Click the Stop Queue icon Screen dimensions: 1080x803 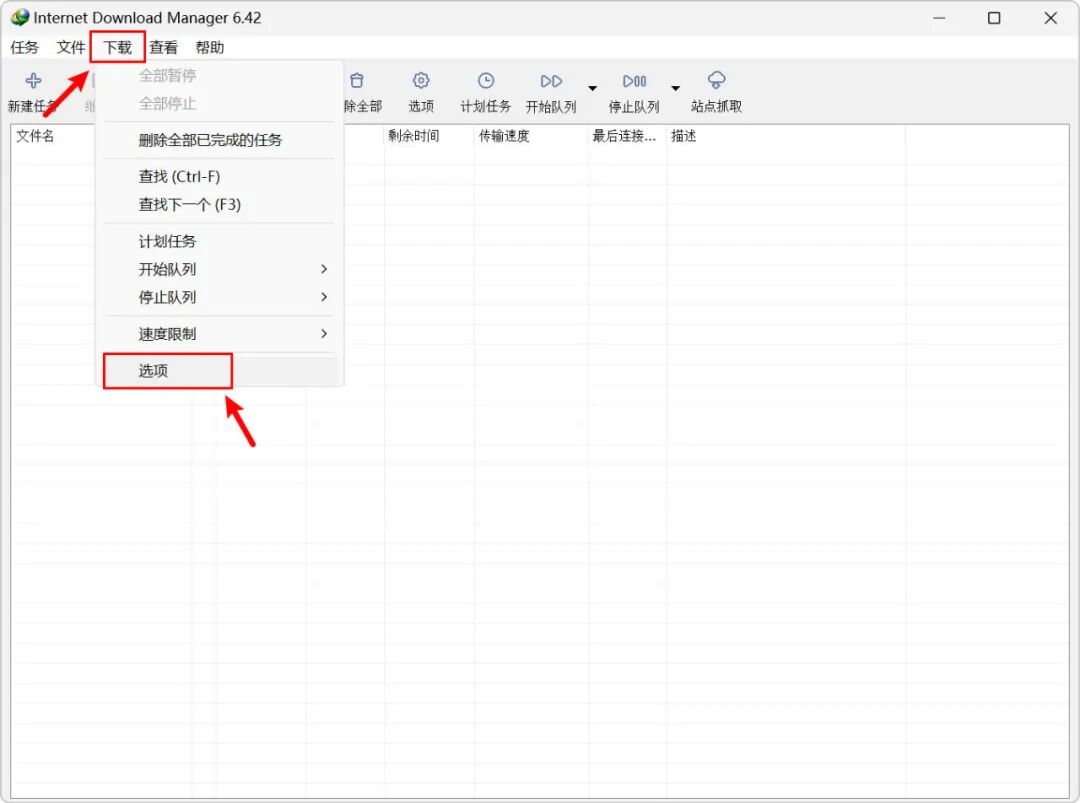(x=634, y=81)
